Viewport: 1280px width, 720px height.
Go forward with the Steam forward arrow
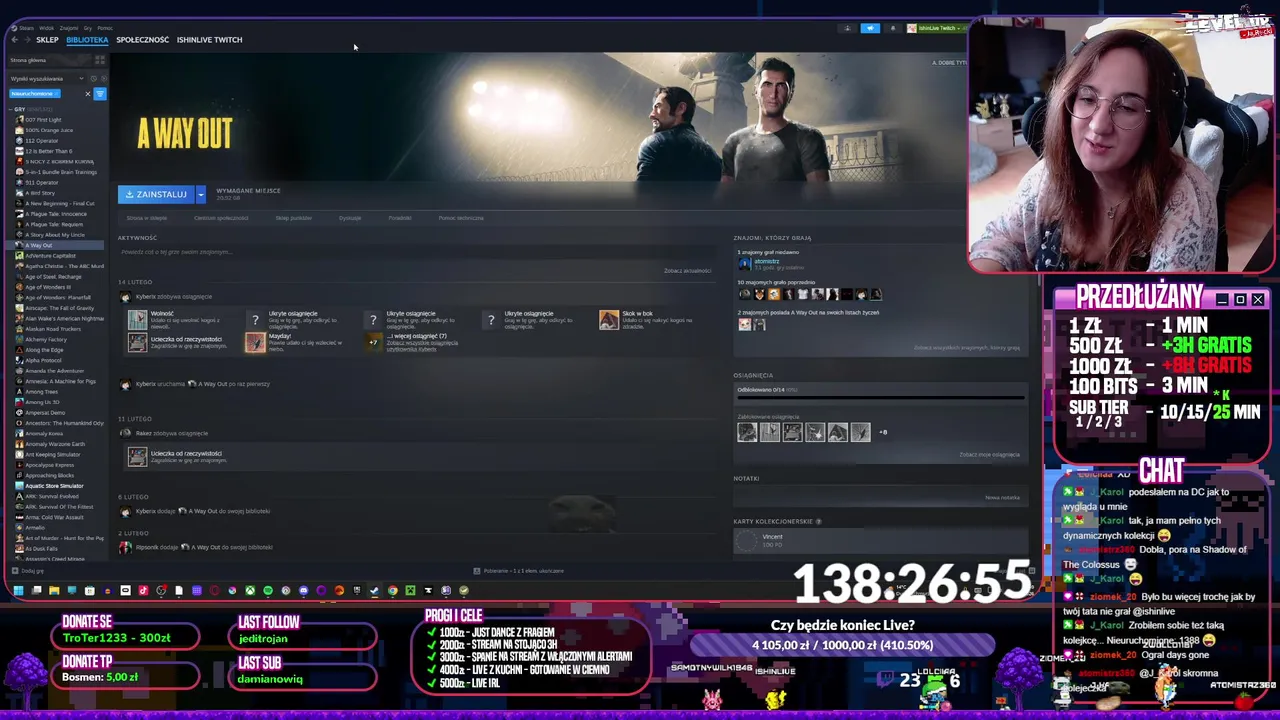(26, 40)
